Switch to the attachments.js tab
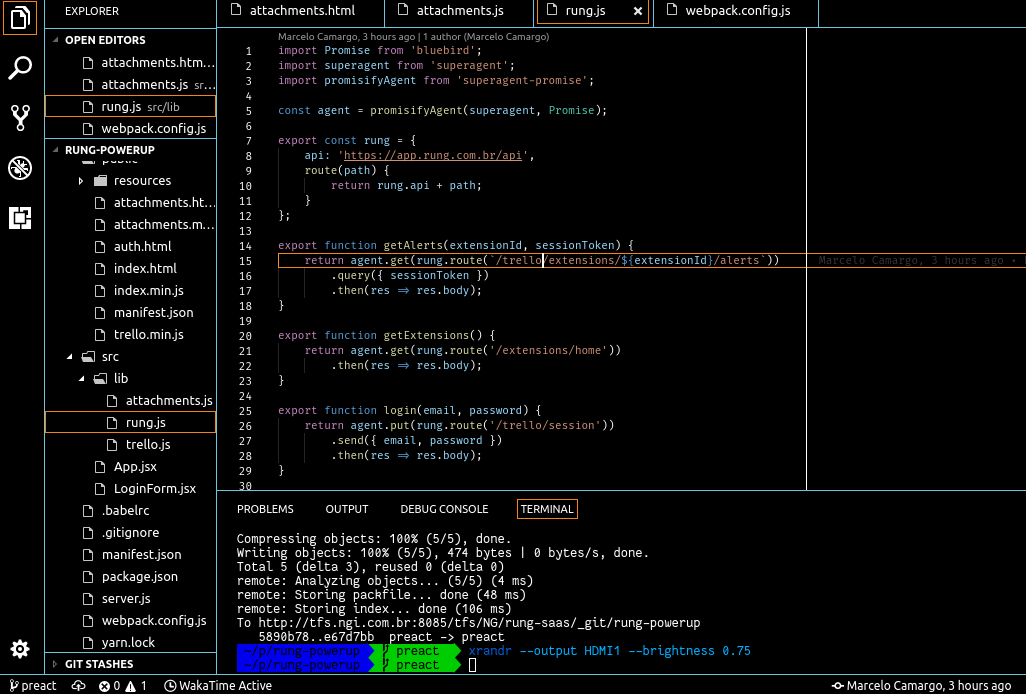 [x=459, y=11]
